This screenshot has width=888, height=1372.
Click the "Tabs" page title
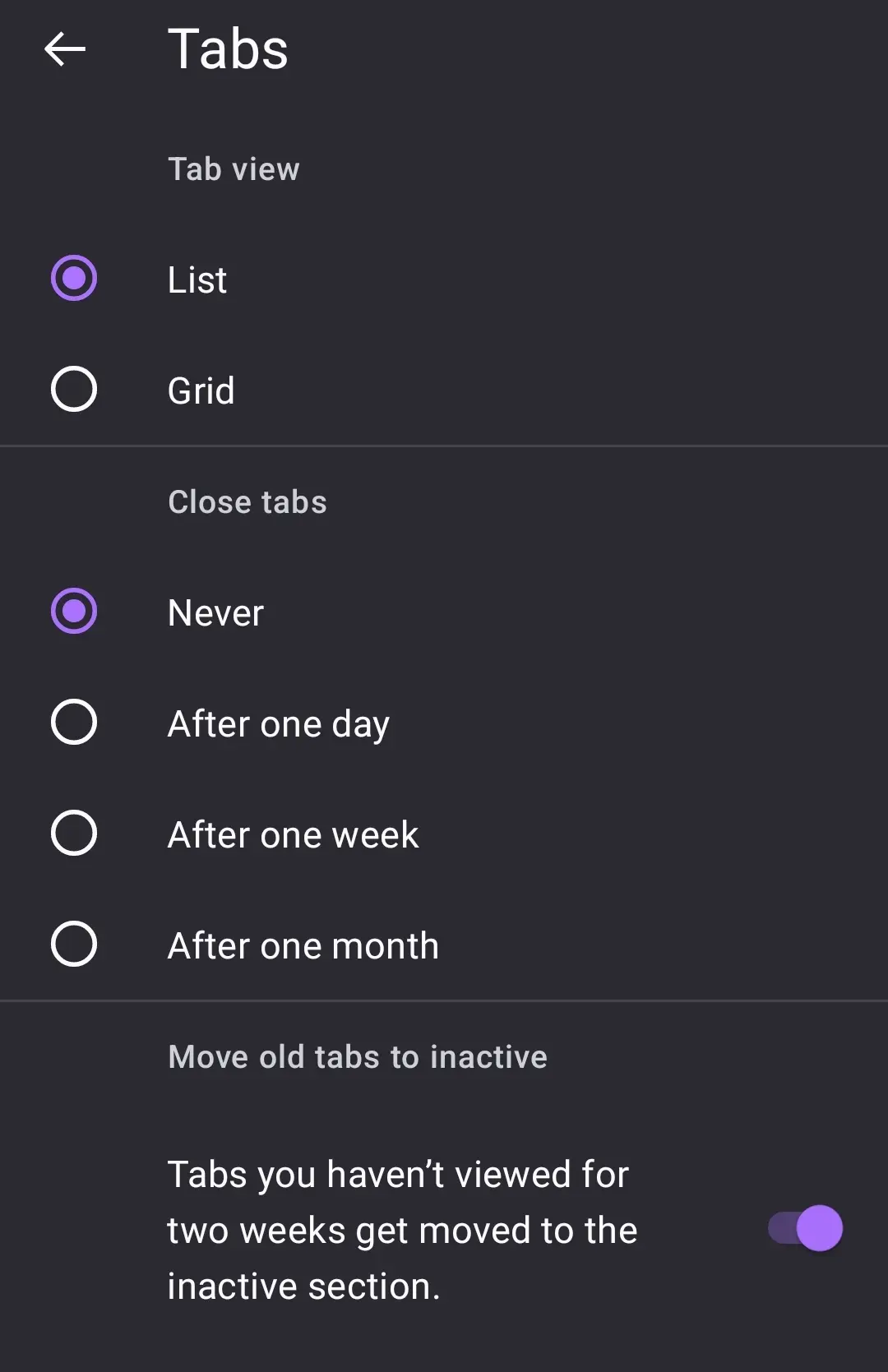pyautogui.click(x=229, y=49)
